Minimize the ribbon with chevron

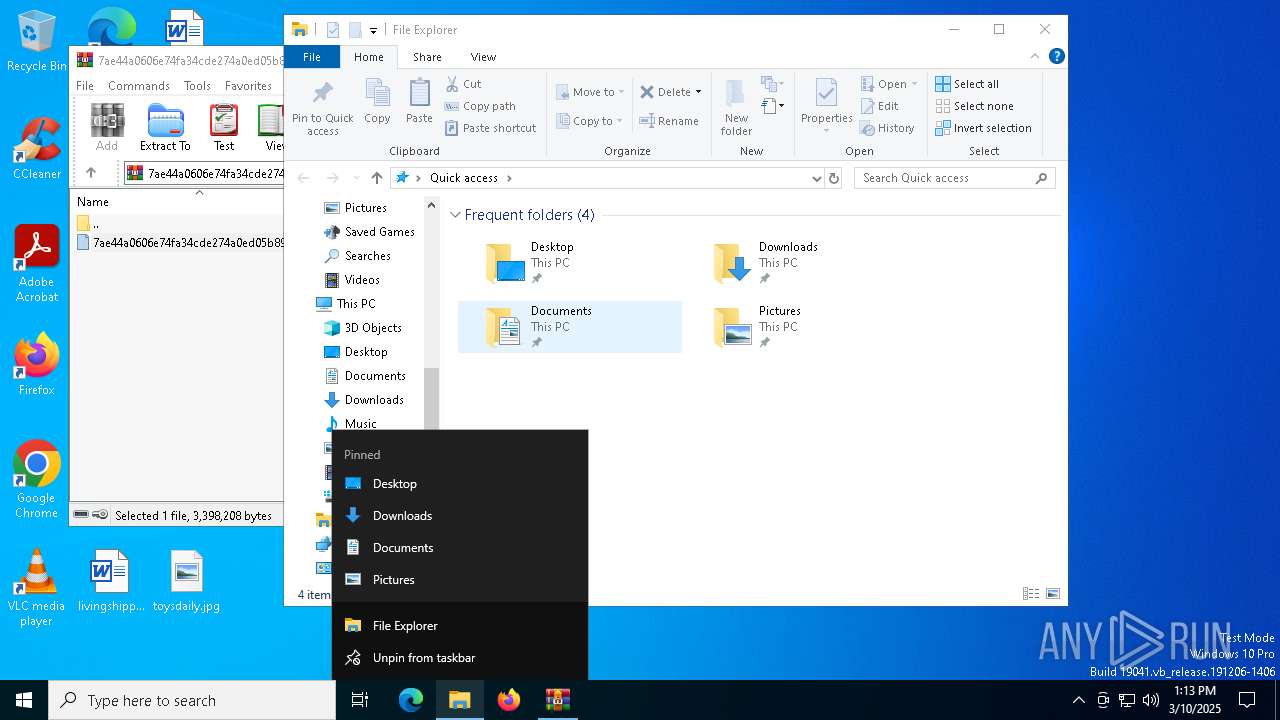tap(1035, 57)
